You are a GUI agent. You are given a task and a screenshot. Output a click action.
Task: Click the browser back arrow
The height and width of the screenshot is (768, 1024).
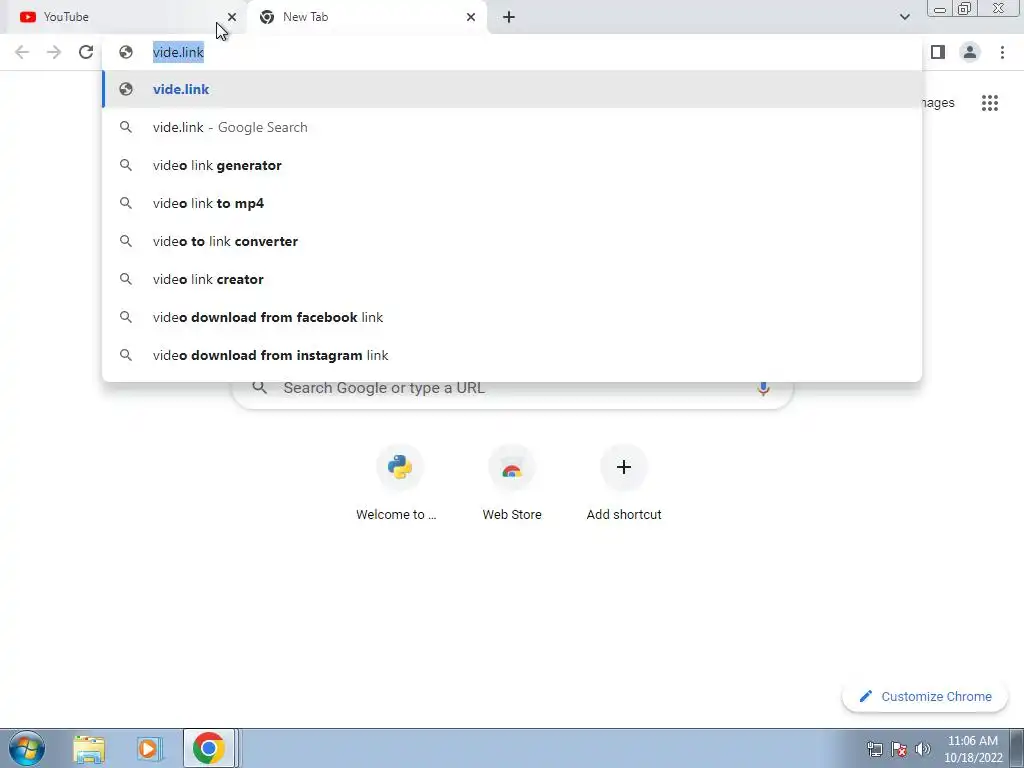click(22, 52)
